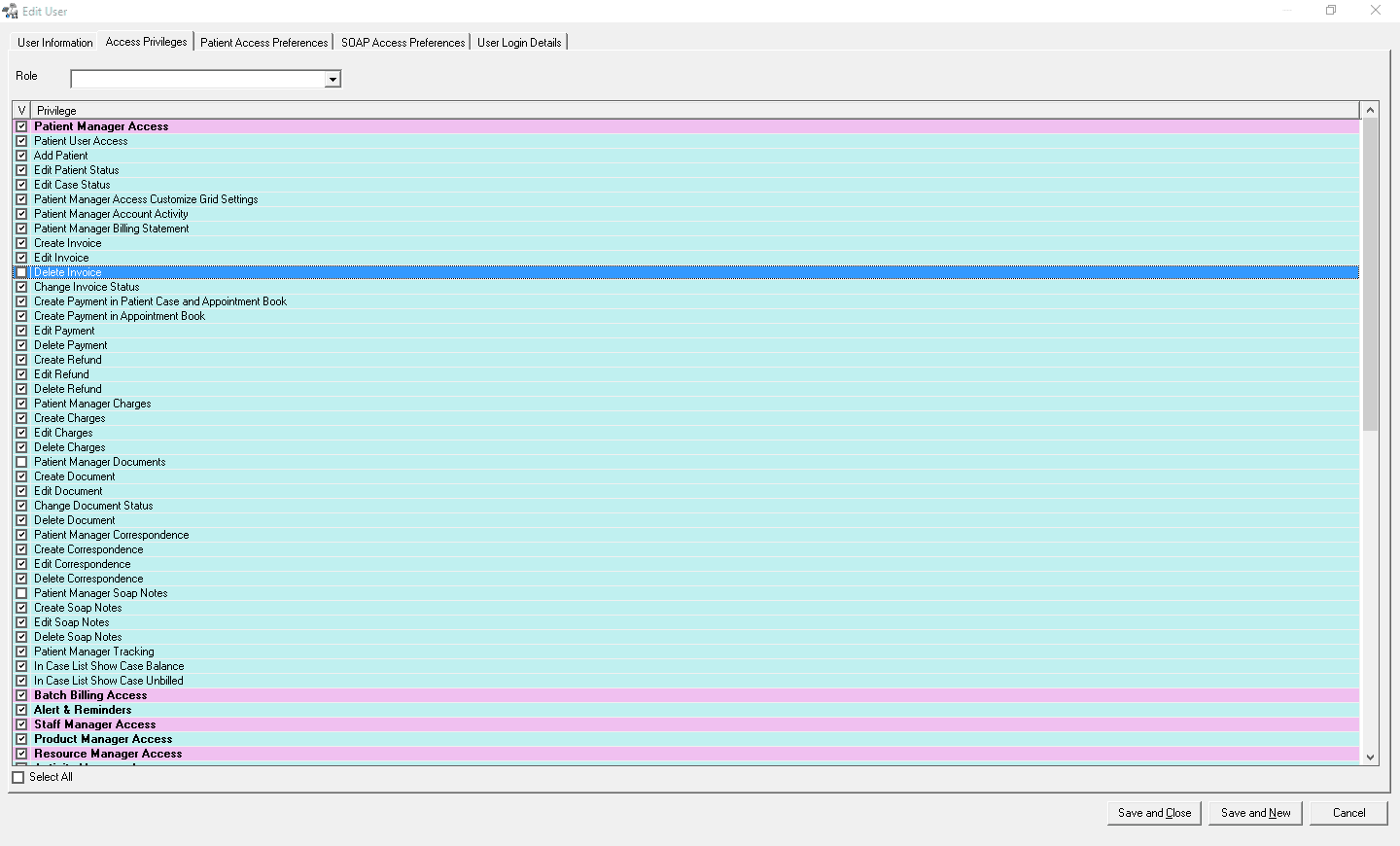Uncheck Patient User Access
This screenshot has height=846, width=1400.
tap(21, 141)
